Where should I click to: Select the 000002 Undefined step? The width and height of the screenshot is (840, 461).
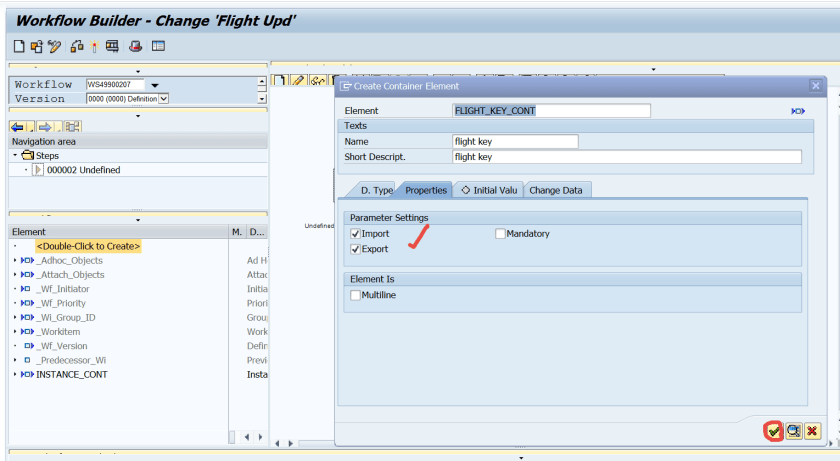pos(83,170)
